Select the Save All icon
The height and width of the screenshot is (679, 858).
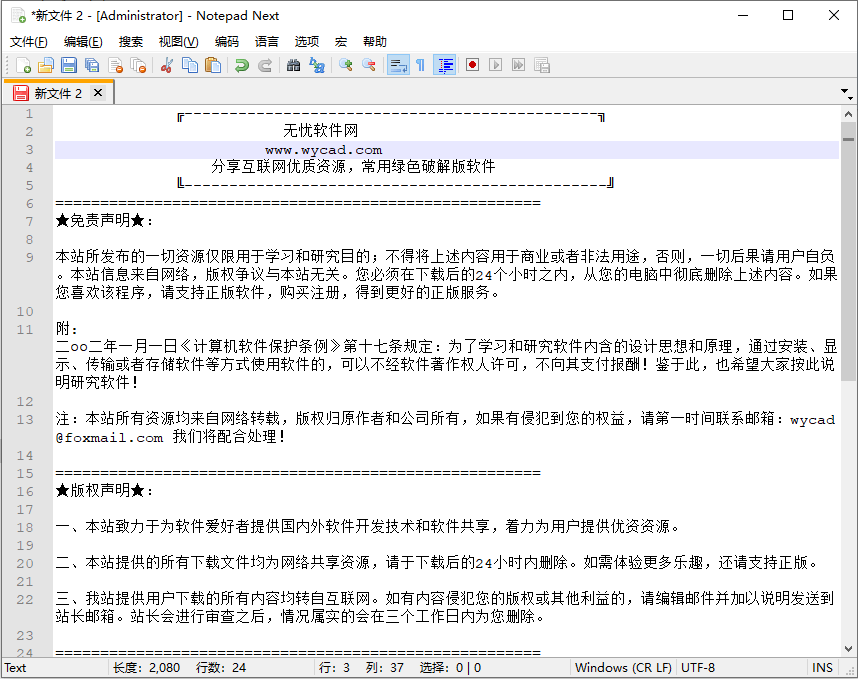pos(90,64)
